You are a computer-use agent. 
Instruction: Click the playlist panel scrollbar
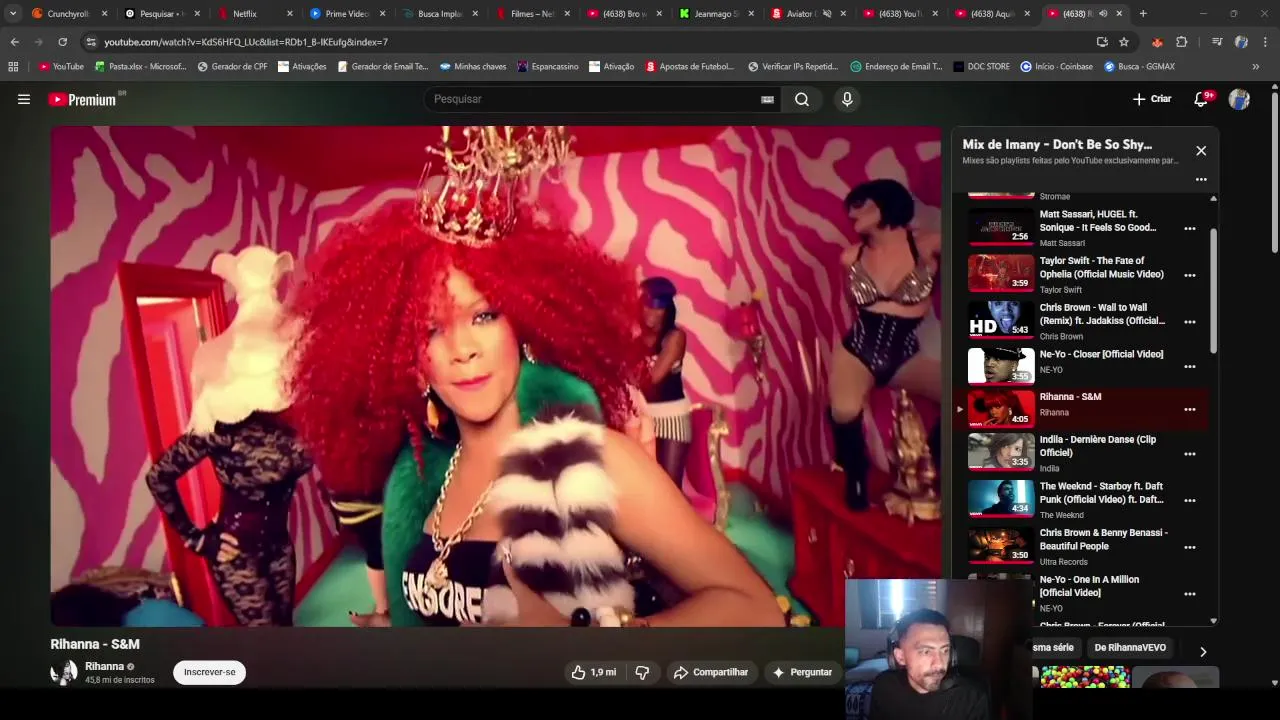point(1214,290)
